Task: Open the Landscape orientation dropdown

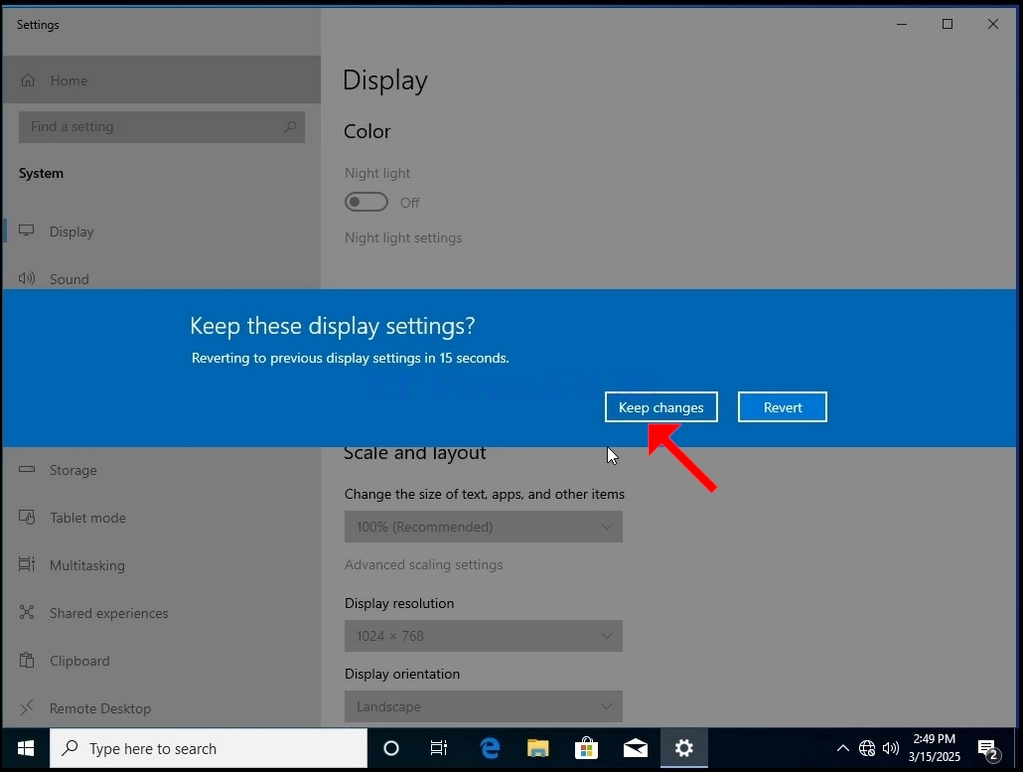Action: pos(483,706)
